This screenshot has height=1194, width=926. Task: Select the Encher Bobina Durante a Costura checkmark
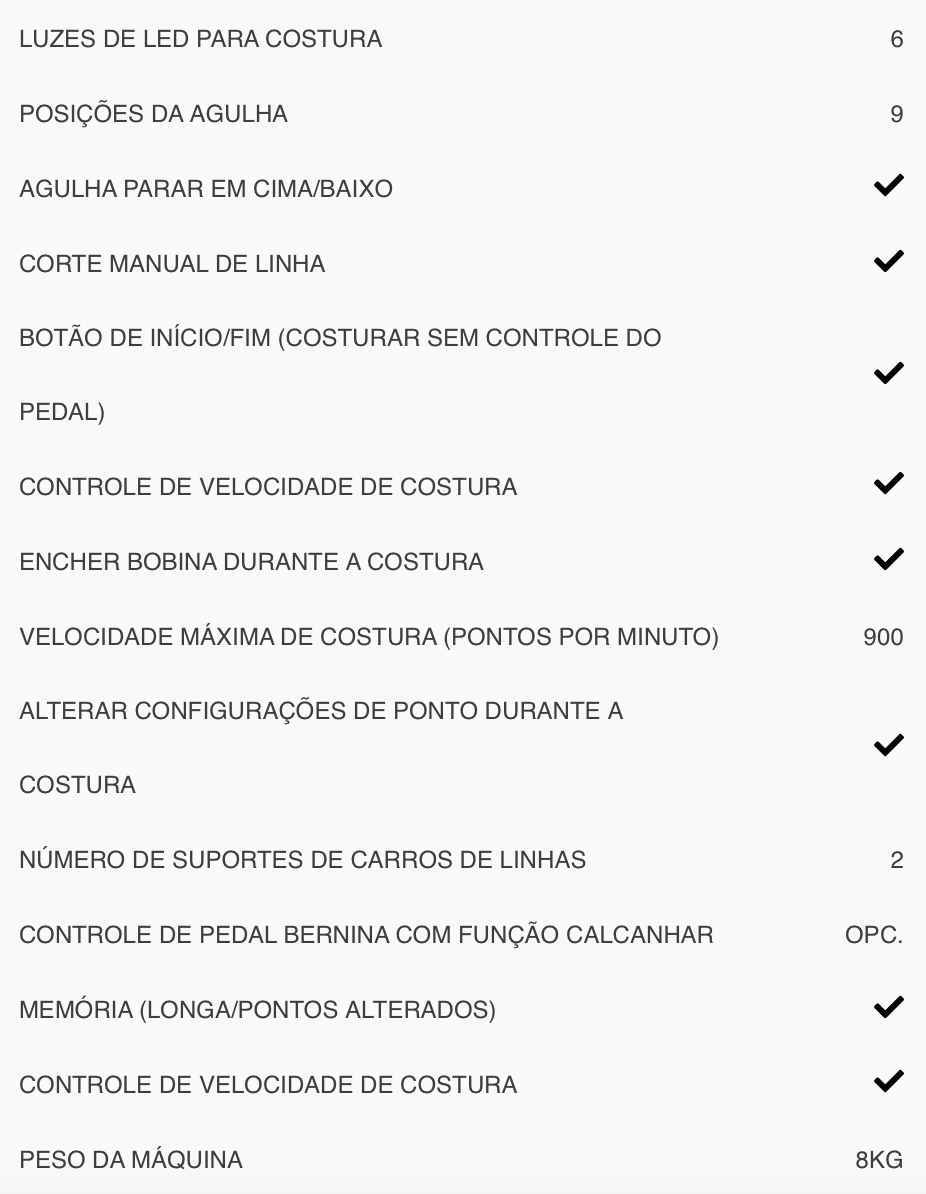click(x=888, y=559)
